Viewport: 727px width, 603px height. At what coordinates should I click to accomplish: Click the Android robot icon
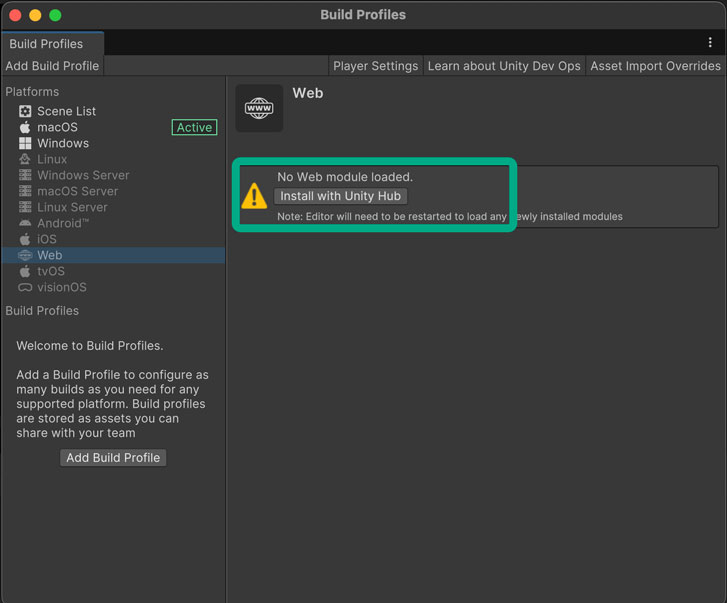tap(25, 223)
